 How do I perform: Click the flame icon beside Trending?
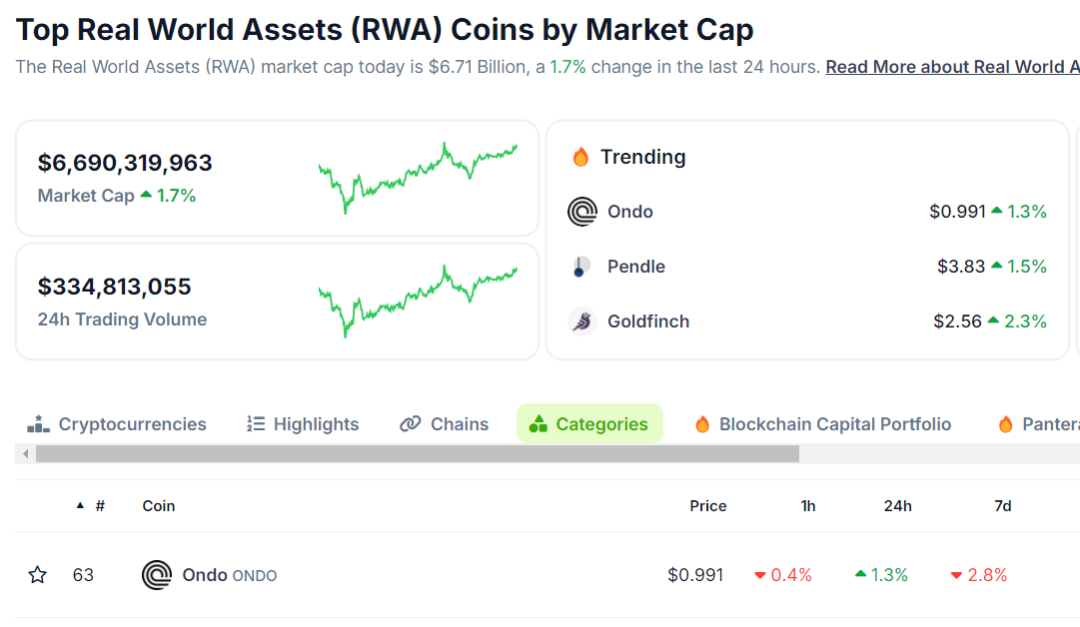[581, 157]
